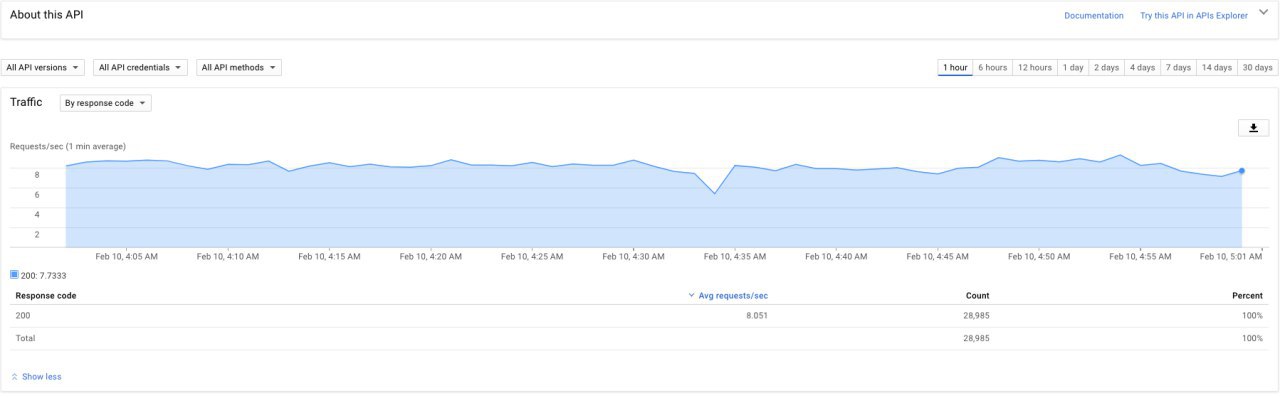Image resolution: width=1280 pixels, height=398 pixels.
Task: Select the 1 hour time range
Action: point(956,68)
